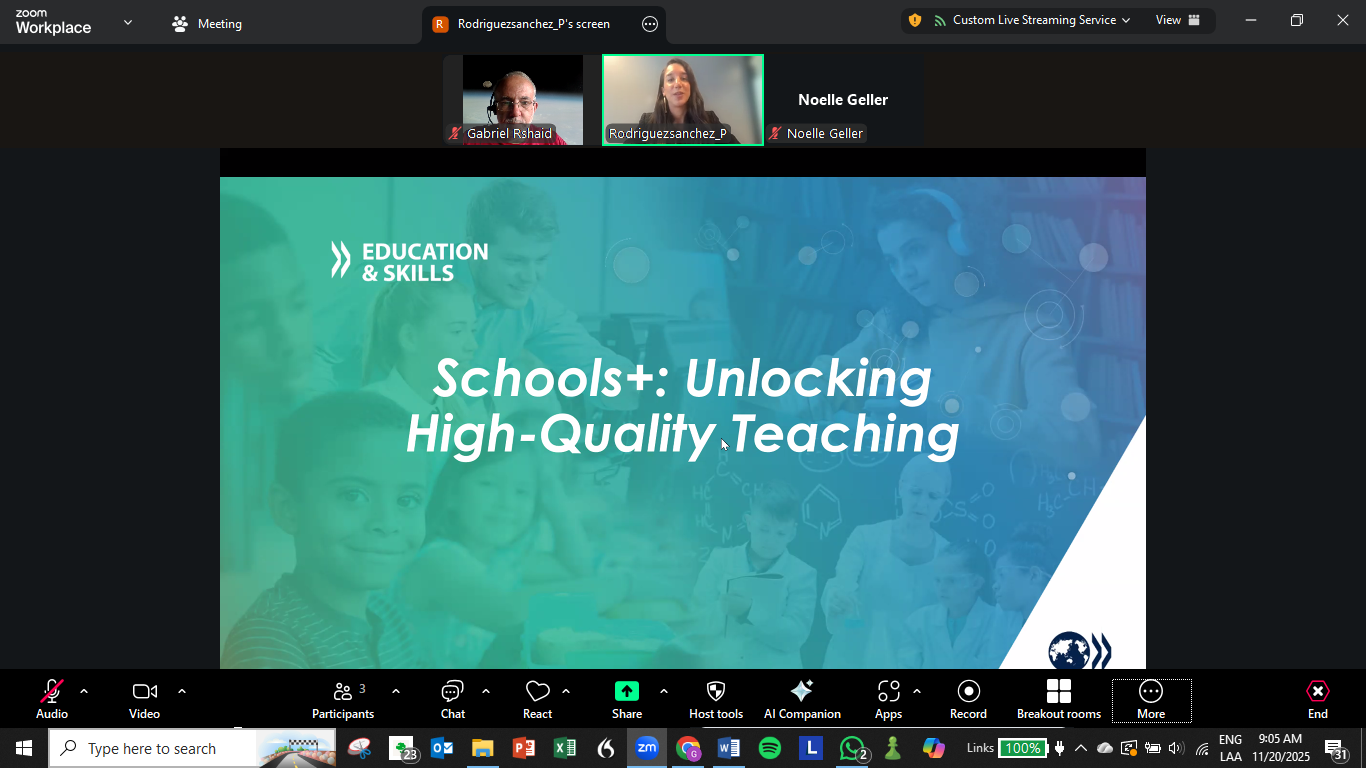This screenshot has height=768, width=1366.
Task: Open the Chat panel
Action: (452, 699)
